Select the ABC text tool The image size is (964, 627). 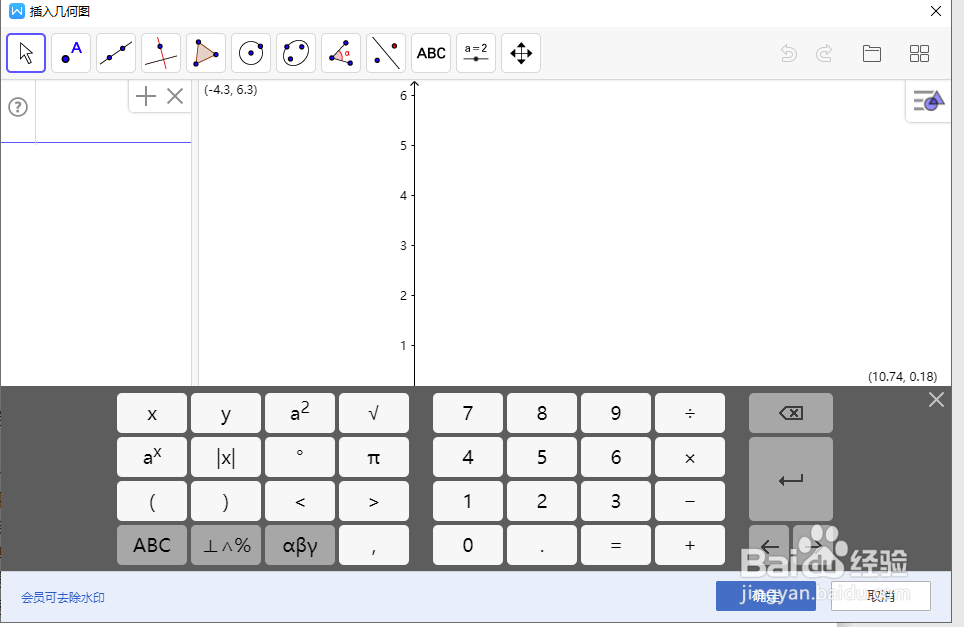431,53
